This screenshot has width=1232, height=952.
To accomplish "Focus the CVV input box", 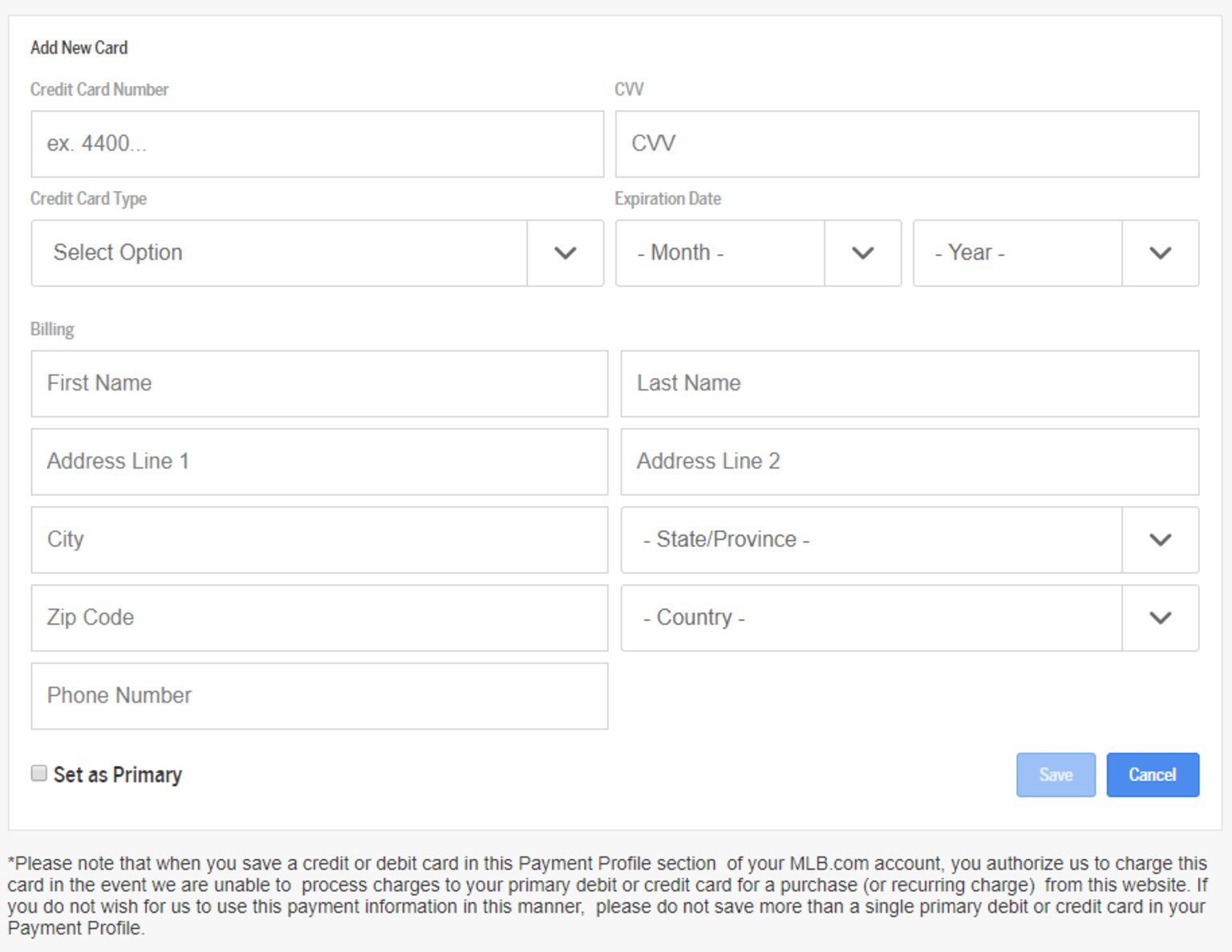I will click(x=907, y=144).
